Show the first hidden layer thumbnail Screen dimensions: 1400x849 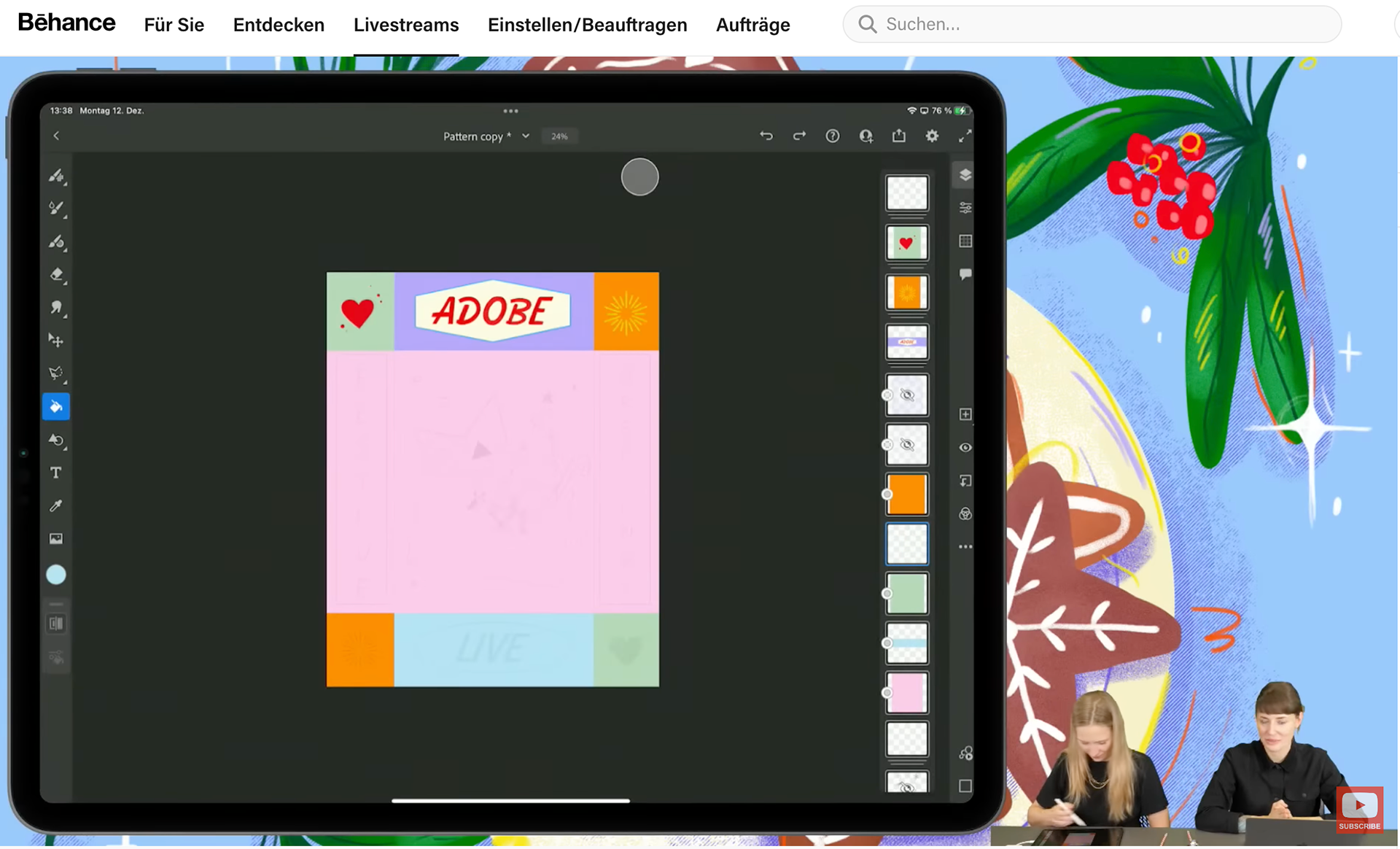[906, 395]
